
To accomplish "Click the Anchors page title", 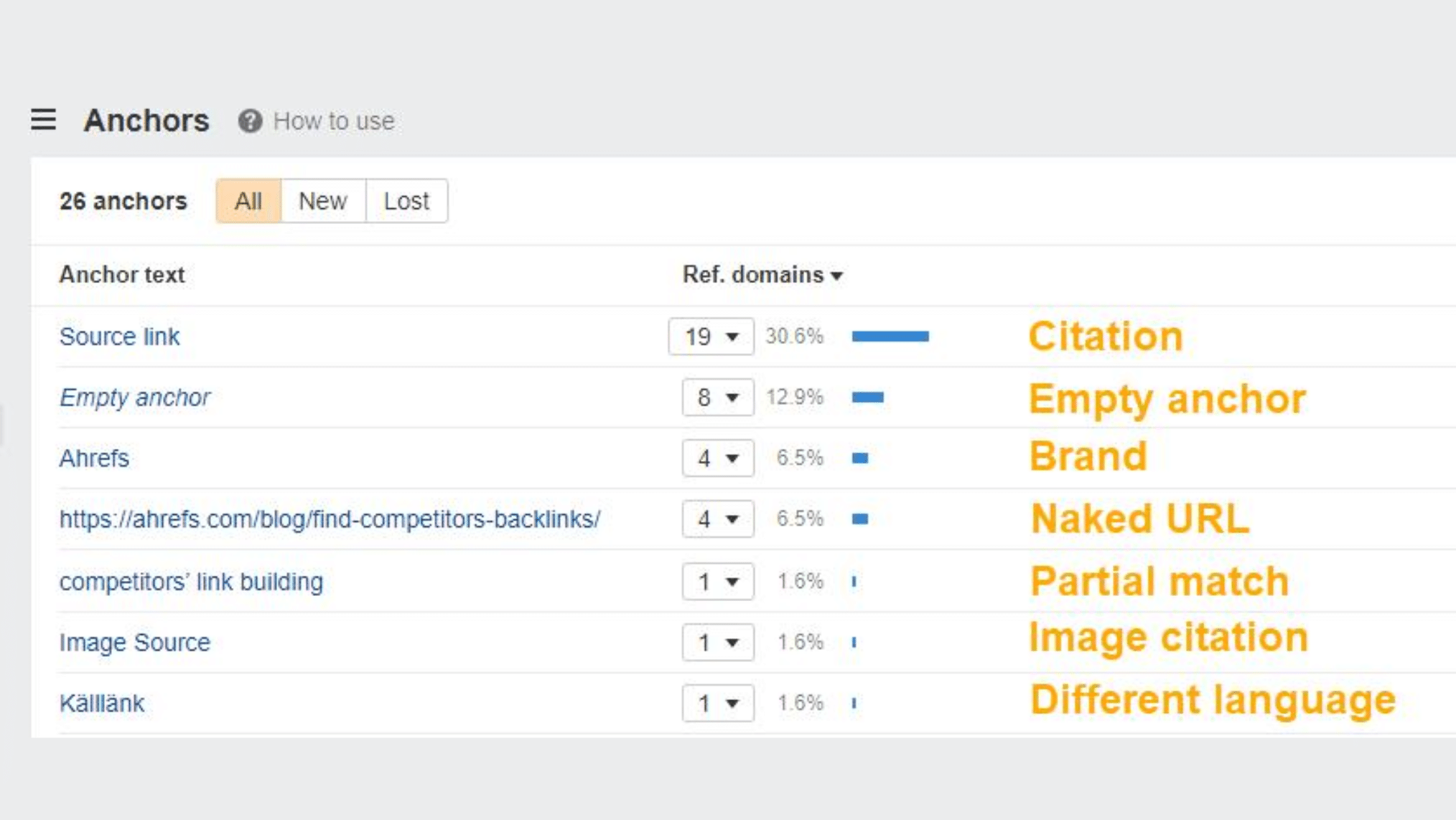I will [146, 121].
